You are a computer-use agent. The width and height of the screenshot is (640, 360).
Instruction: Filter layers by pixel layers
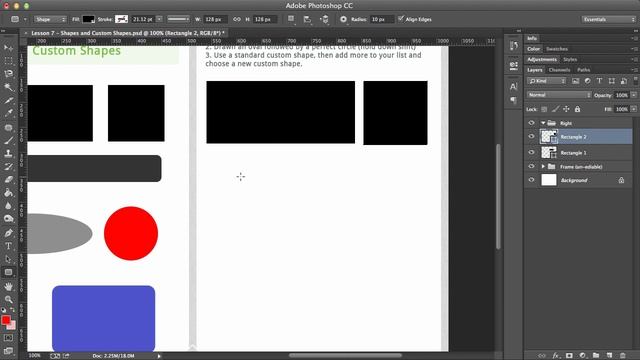pos(576,81)
